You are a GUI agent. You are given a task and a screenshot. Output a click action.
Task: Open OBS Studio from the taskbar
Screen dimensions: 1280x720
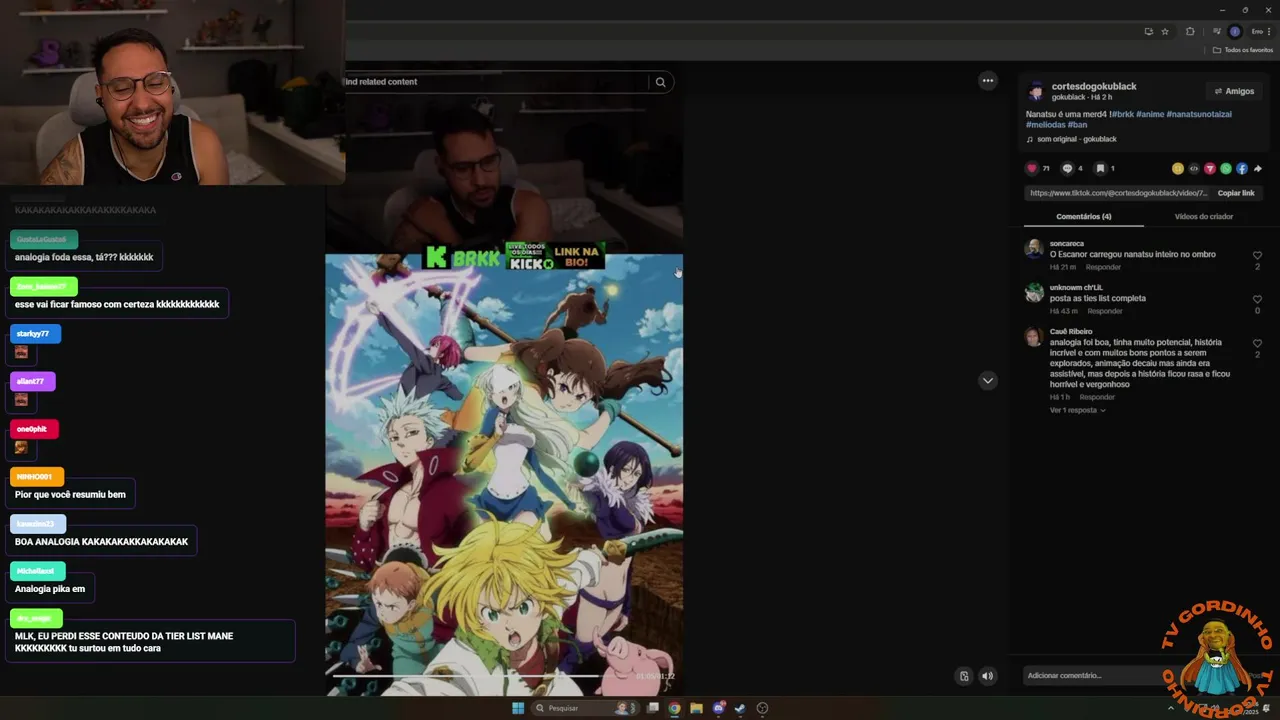tap(762, 708)
